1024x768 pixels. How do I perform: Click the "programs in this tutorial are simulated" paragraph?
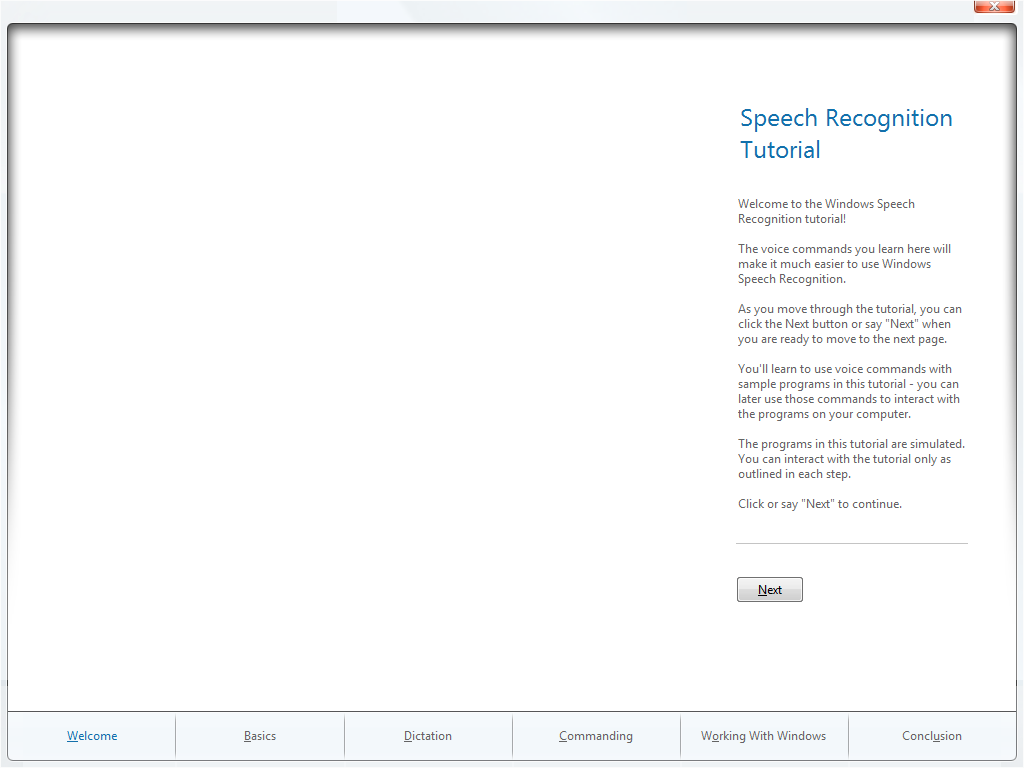click(851, 459)
